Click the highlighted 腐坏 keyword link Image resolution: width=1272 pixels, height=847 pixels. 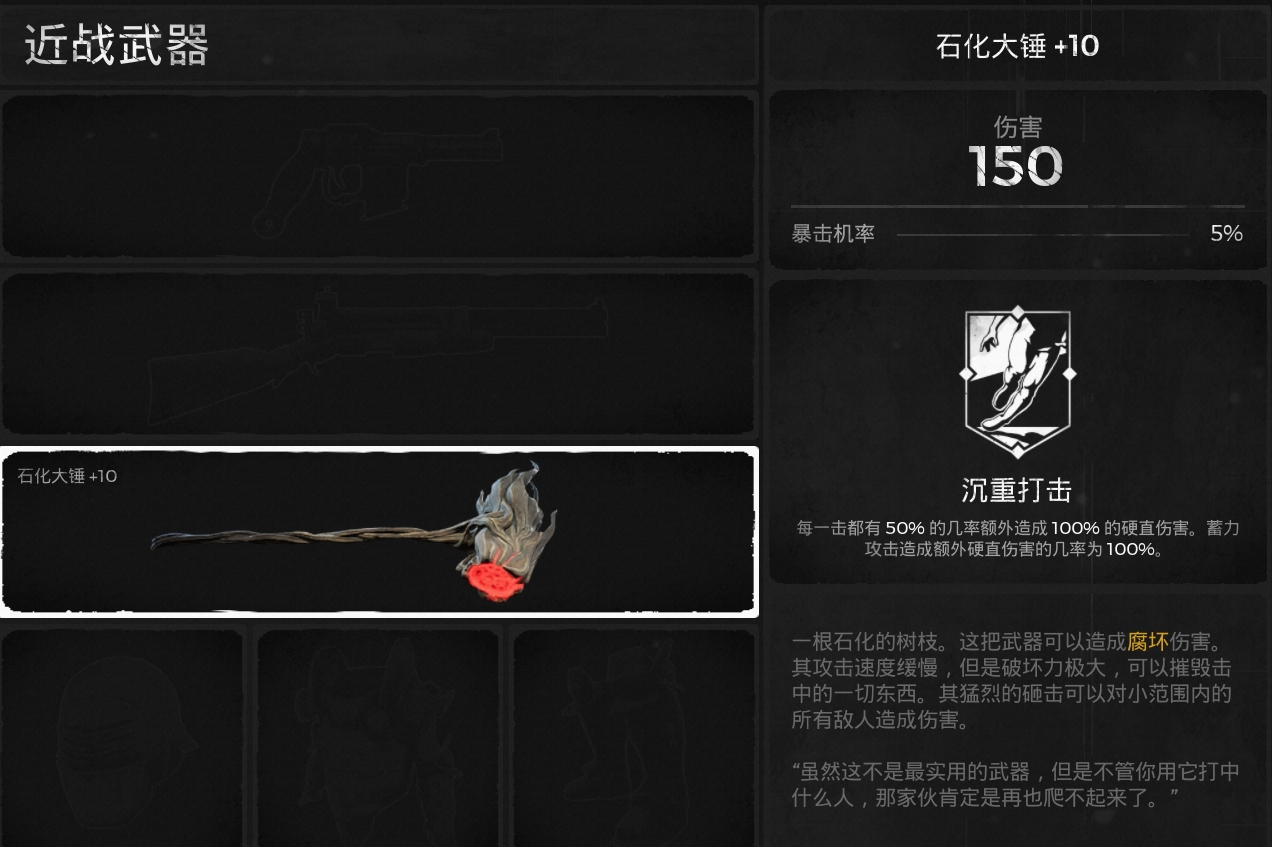pos(1148,642)
